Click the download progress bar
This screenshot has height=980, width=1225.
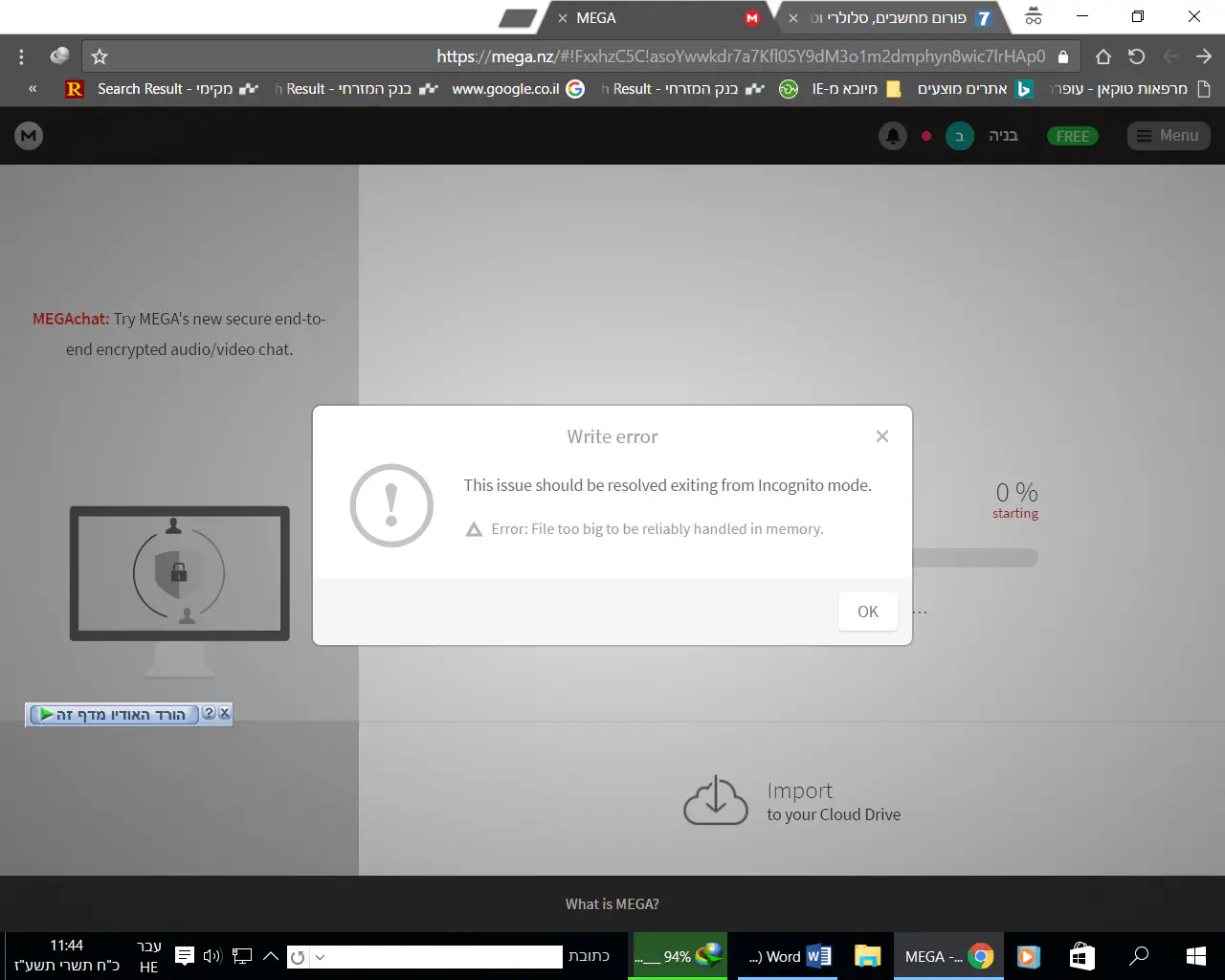tap(974, 558)
